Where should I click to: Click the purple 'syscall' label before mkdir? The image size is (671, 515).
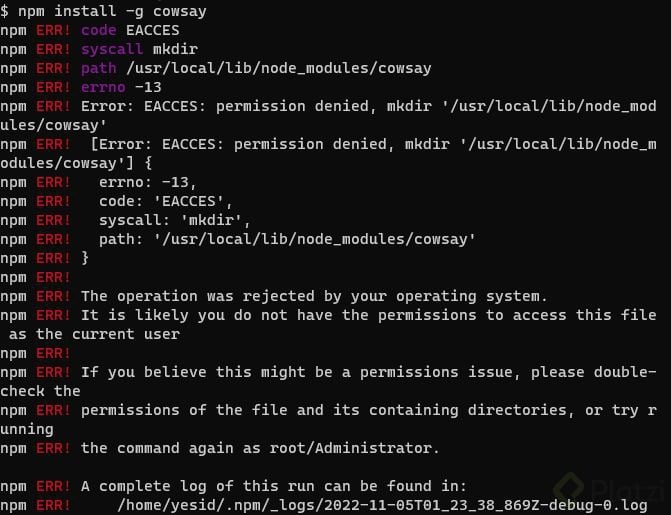point(107,48)
